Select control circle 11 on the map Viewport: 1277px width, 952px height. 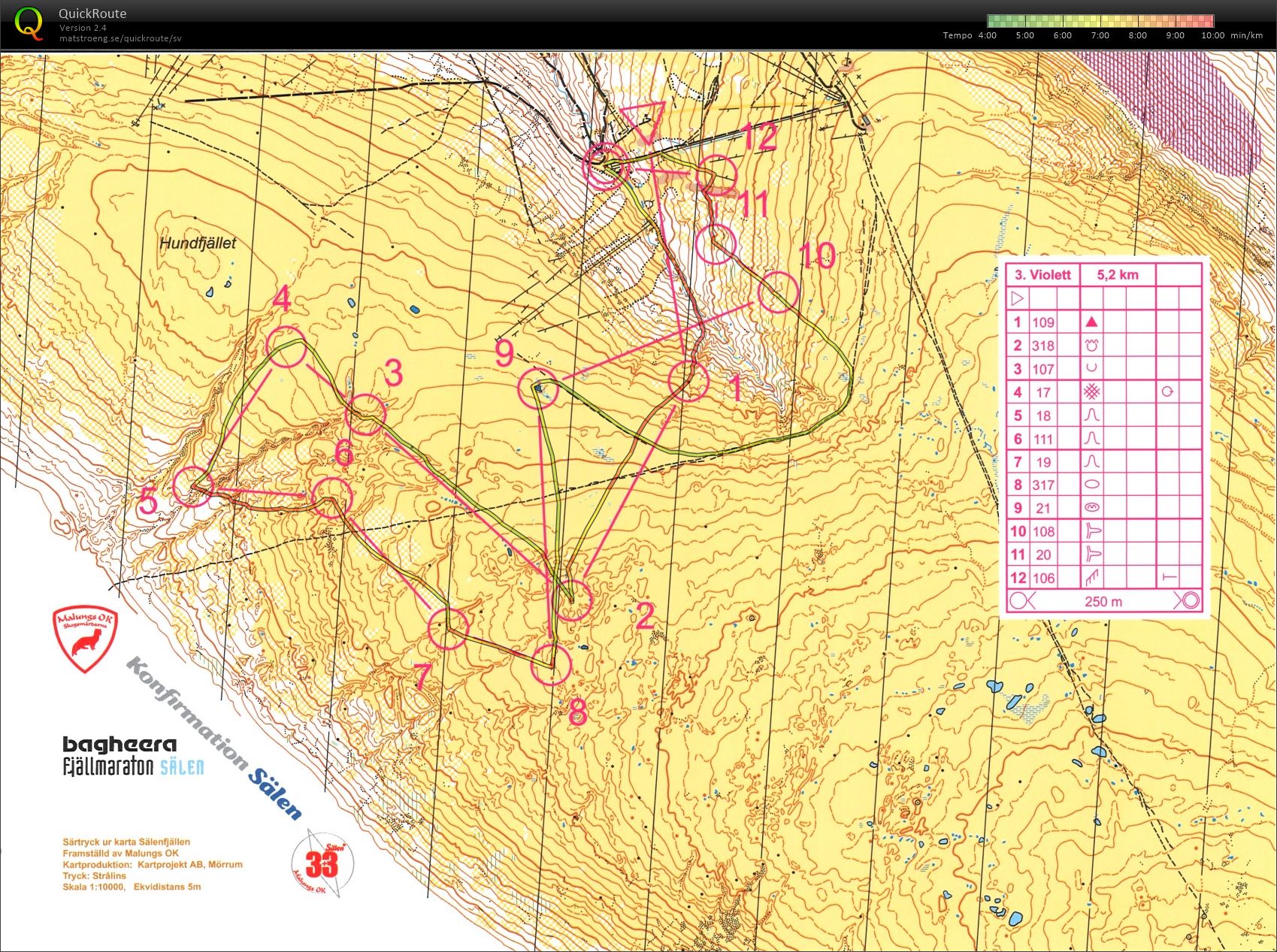(x=715, y=244)
